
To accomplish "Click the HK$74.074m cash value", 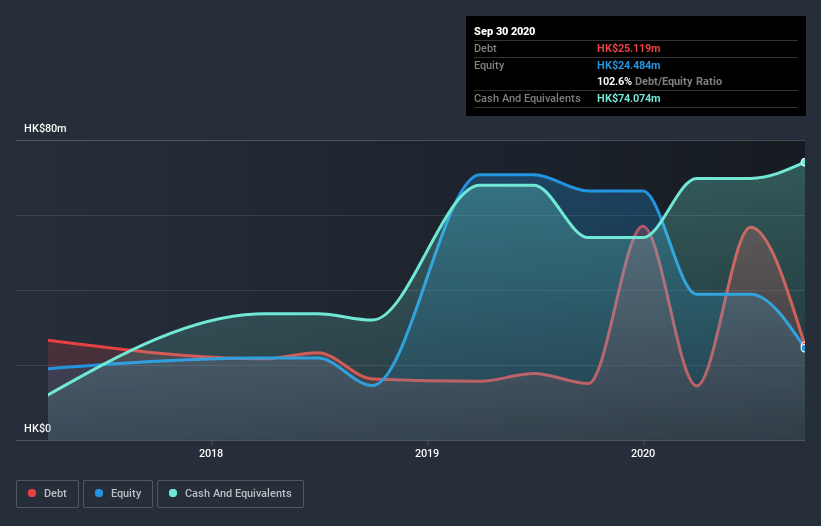I will 628,98.
